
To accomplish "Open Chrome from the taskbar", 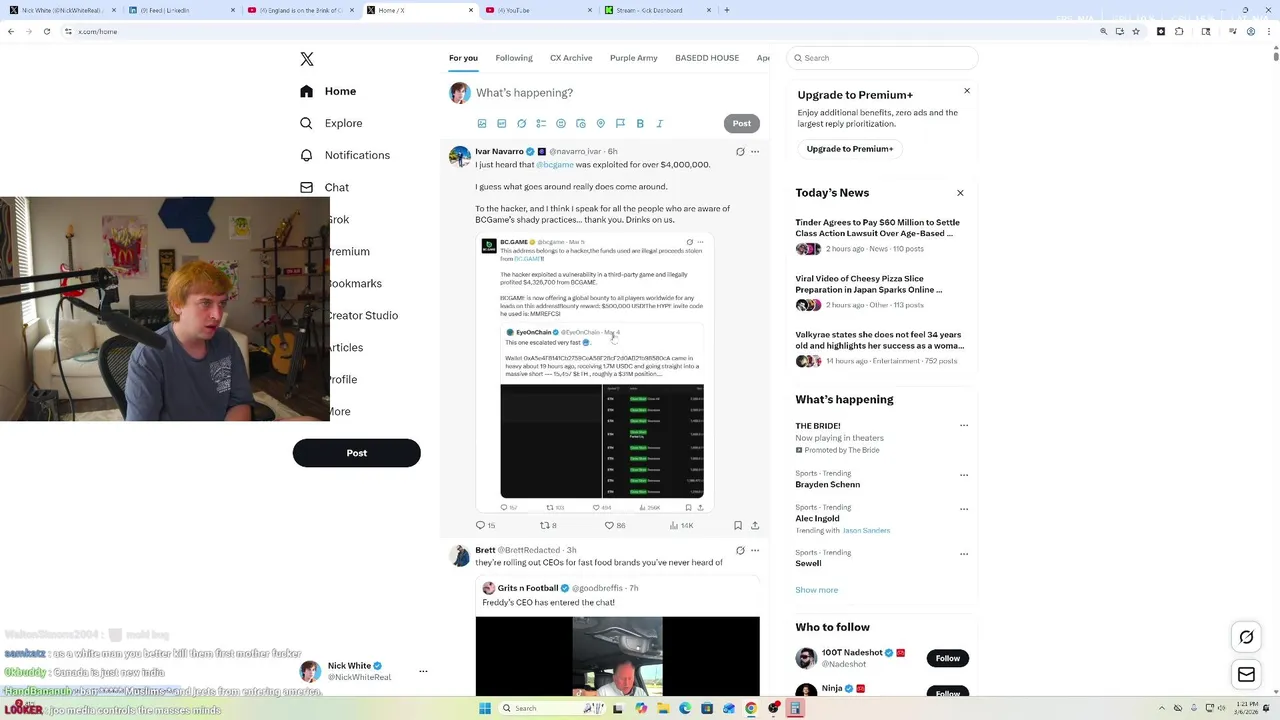I will [751, 708].
